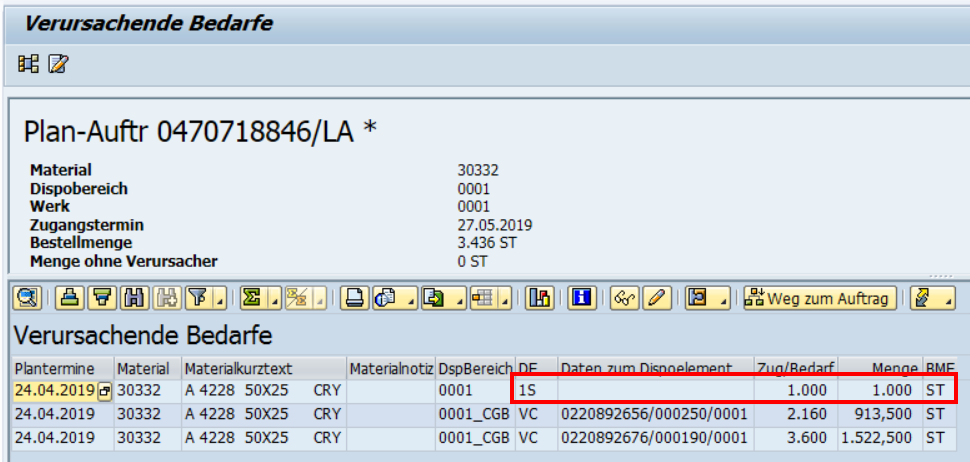Open the layout selection dropdown
Viewport: 970px width, 462px height.
click(x=504, y=298)
